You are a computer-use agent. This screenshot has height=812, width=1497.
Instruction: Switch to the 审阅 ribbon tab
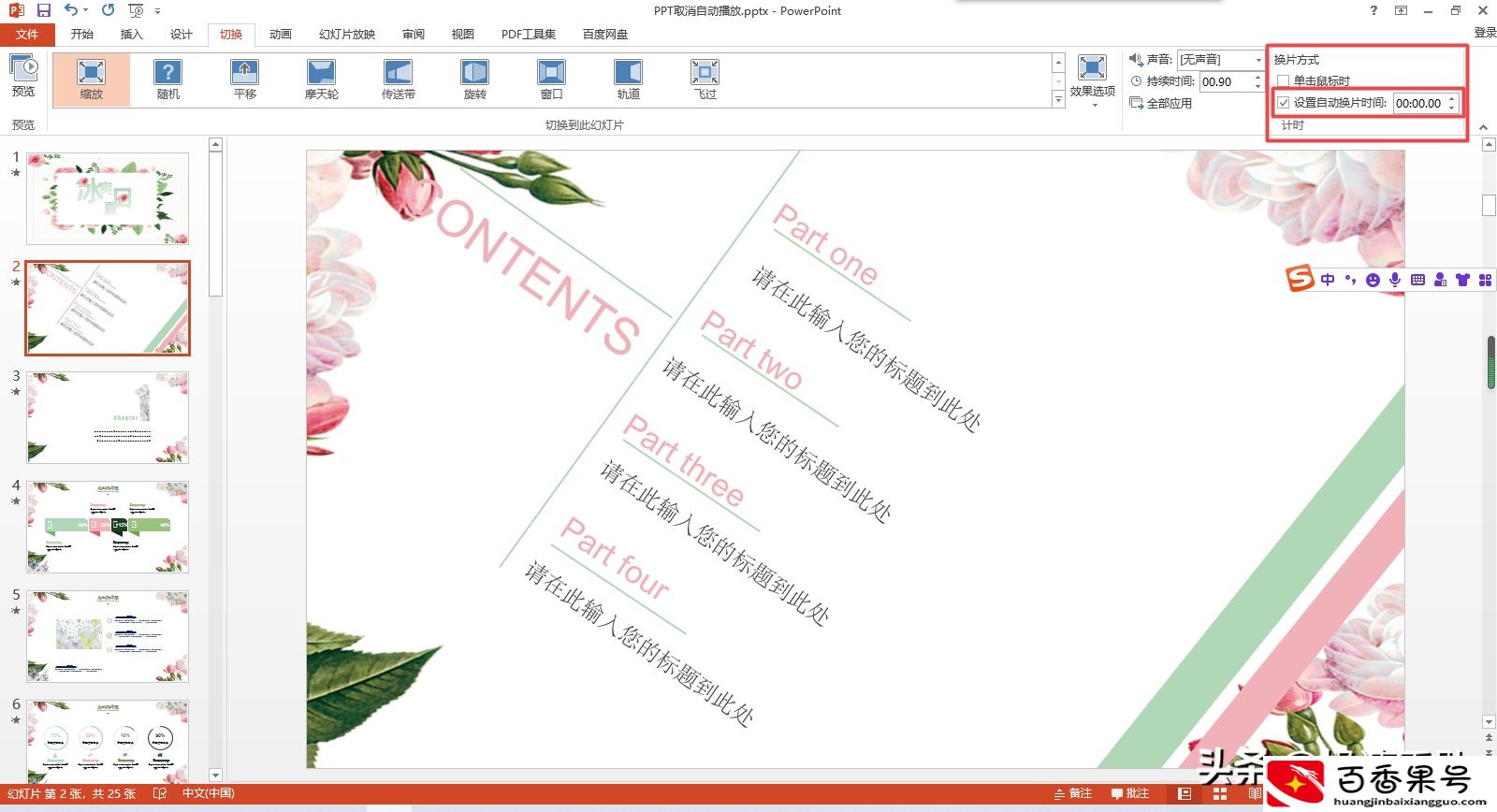(414, 34)
